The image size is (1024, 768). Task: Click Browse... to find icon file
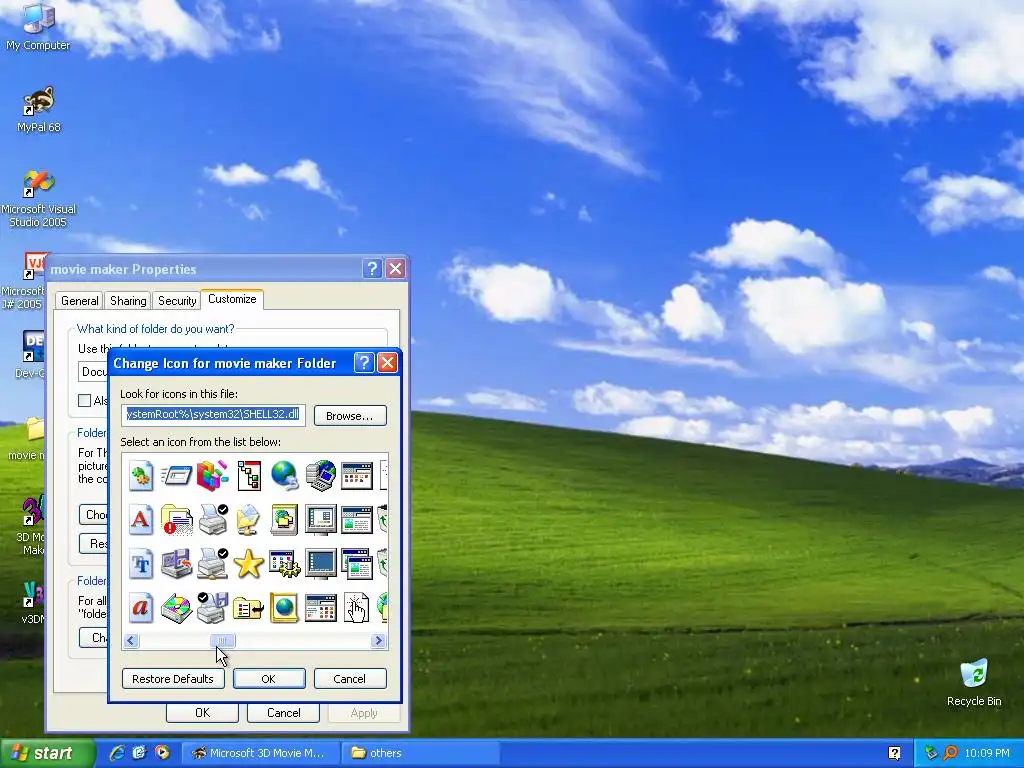350,415
